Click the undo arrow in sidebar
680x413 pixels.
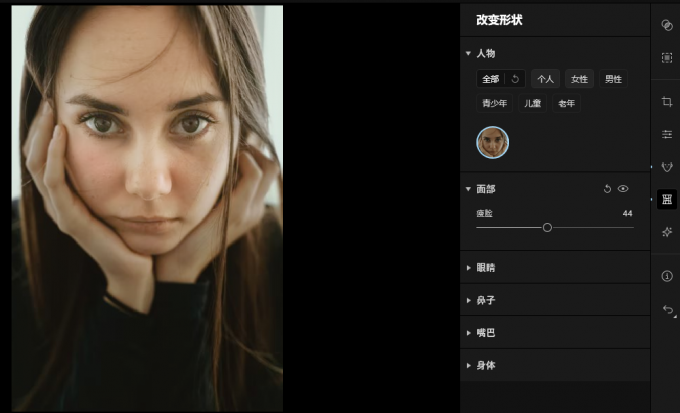668,309
